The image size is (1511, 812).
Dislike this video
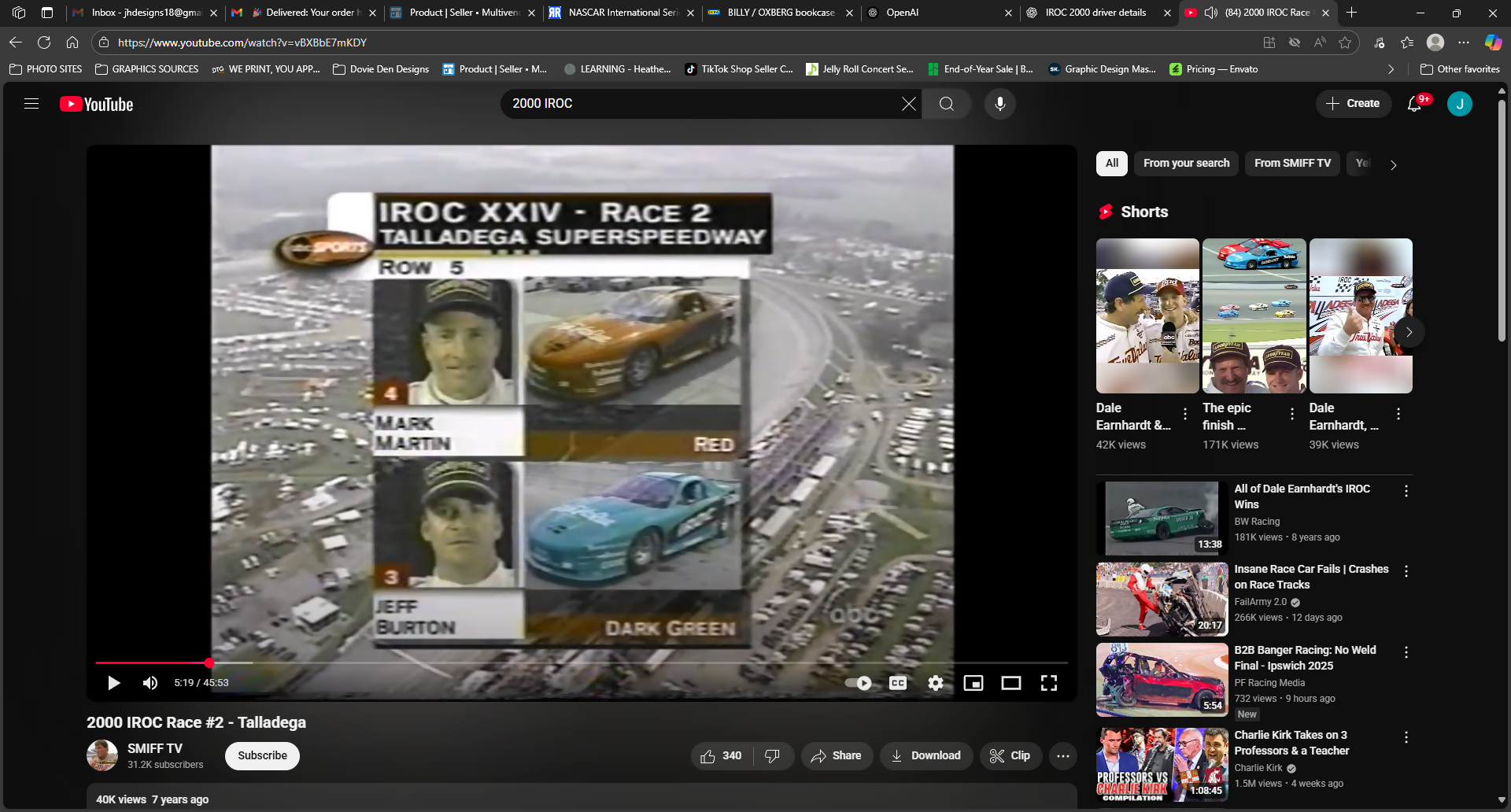point(772,756)
